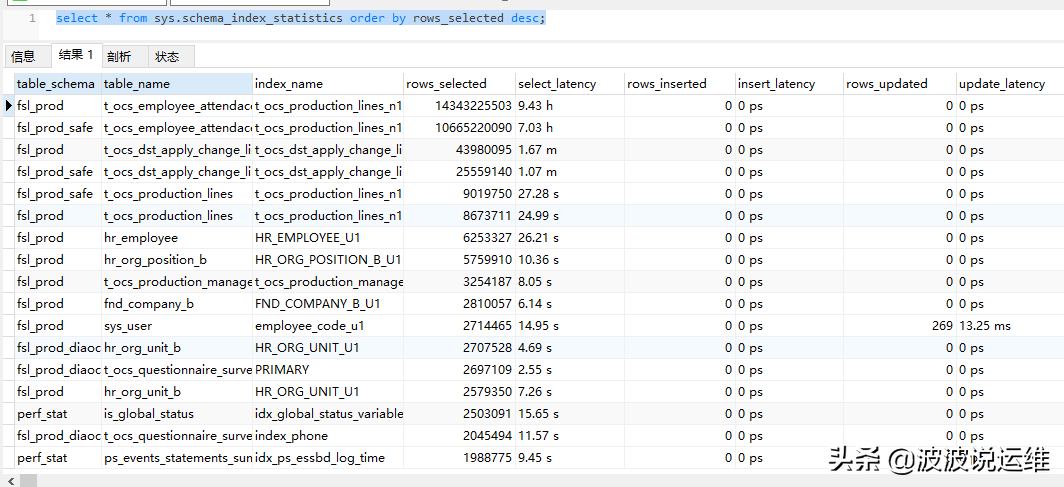Click the 4.69 s latency cell
This screenshot has height=487, width=1064.
pyautogui.click(x=570, y=348)
